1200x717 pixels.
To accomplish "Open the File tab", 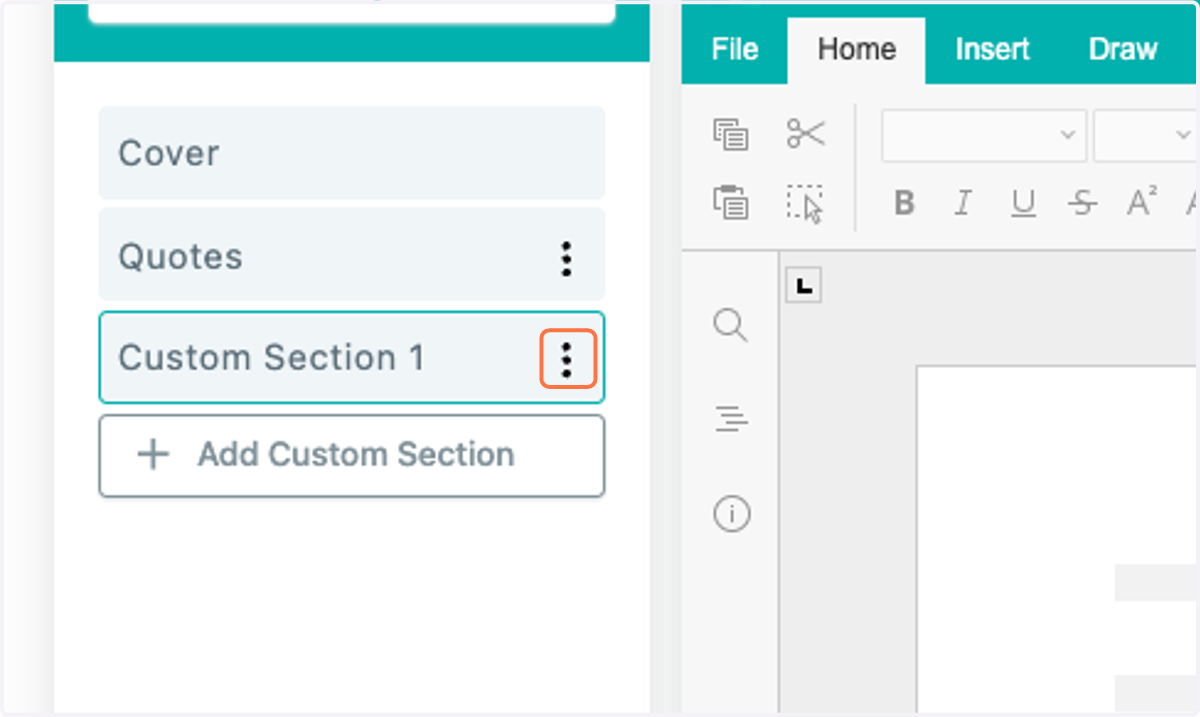I will (x=734, y=49).
